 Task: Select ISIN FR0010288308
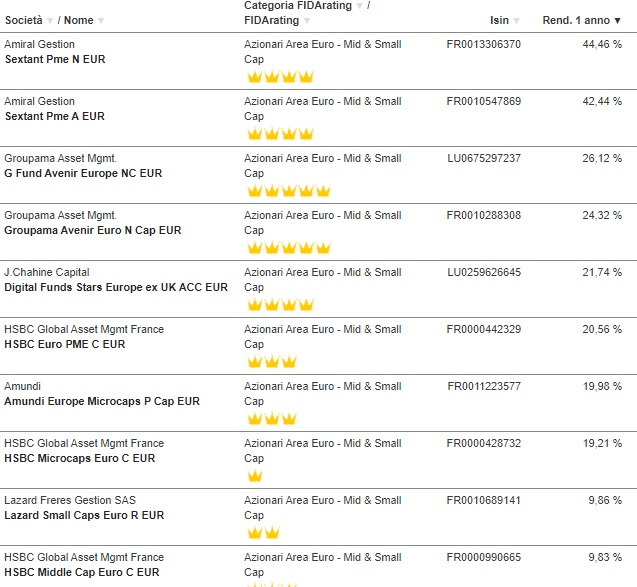(x=483, y=215)
